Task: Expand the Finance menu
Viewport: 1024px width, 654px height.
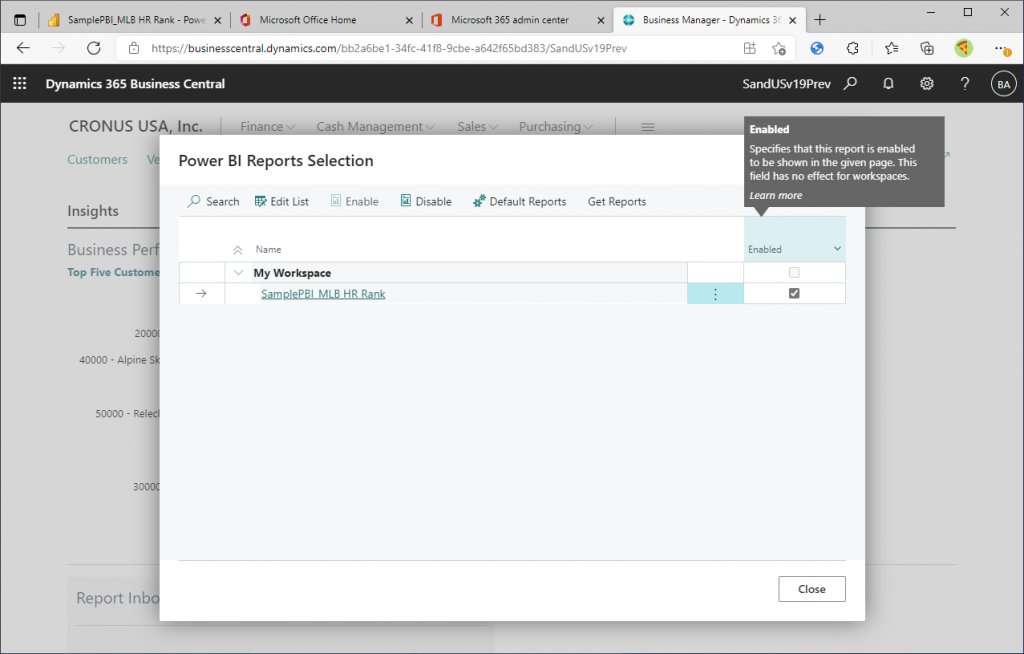Action: click(x=267, y=127)
